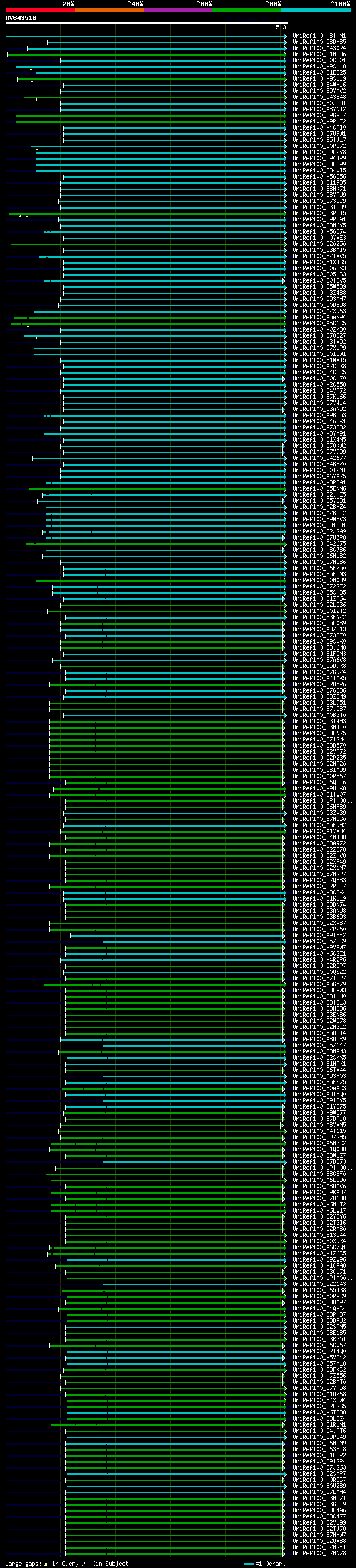356x1568 pixels.
Task: Click the purple ~60% identity legend segment
Action: [179, 10]
